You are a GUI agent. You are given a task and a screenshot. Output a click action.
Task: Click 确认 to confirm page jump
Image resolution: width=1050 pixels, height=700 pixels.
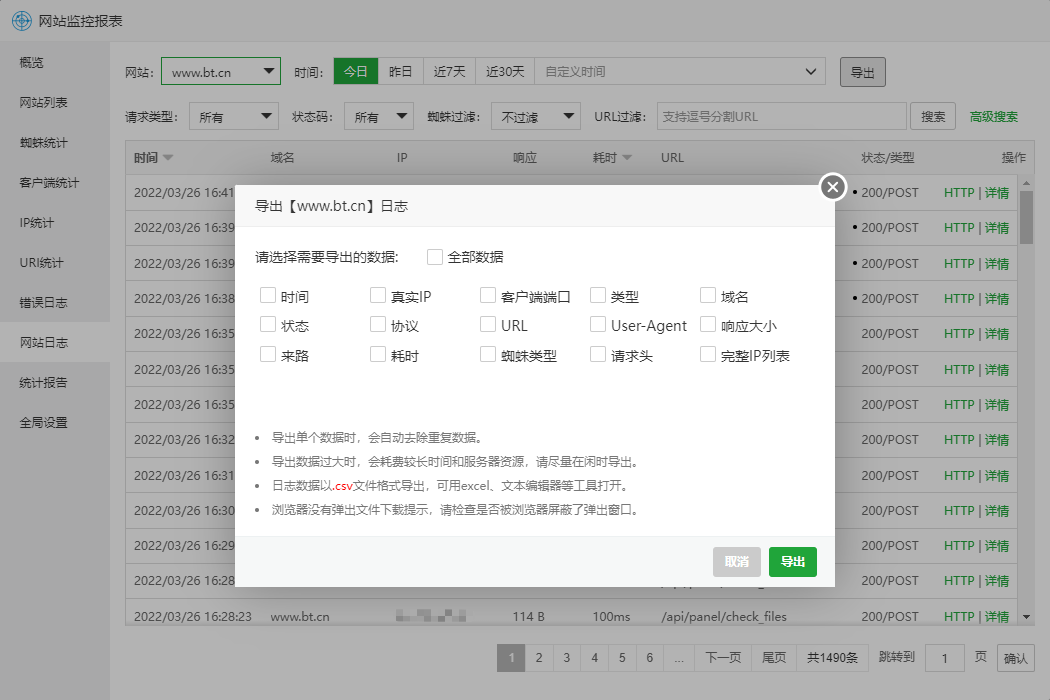pos(1016,658)
